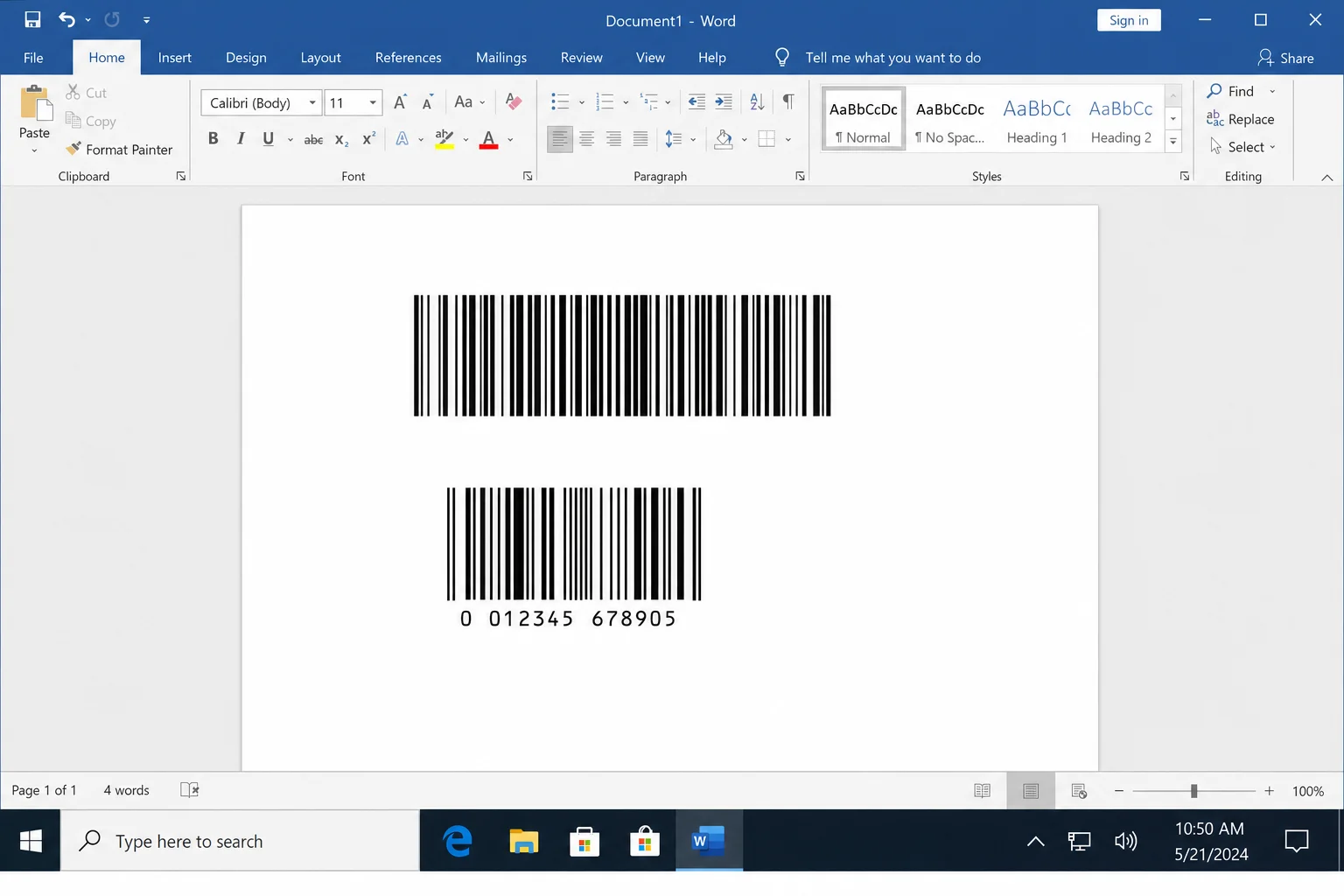This screenshot has height=896, width=1344.
Task: Align paragraph text to the right
Action: (x=613, y=139)
